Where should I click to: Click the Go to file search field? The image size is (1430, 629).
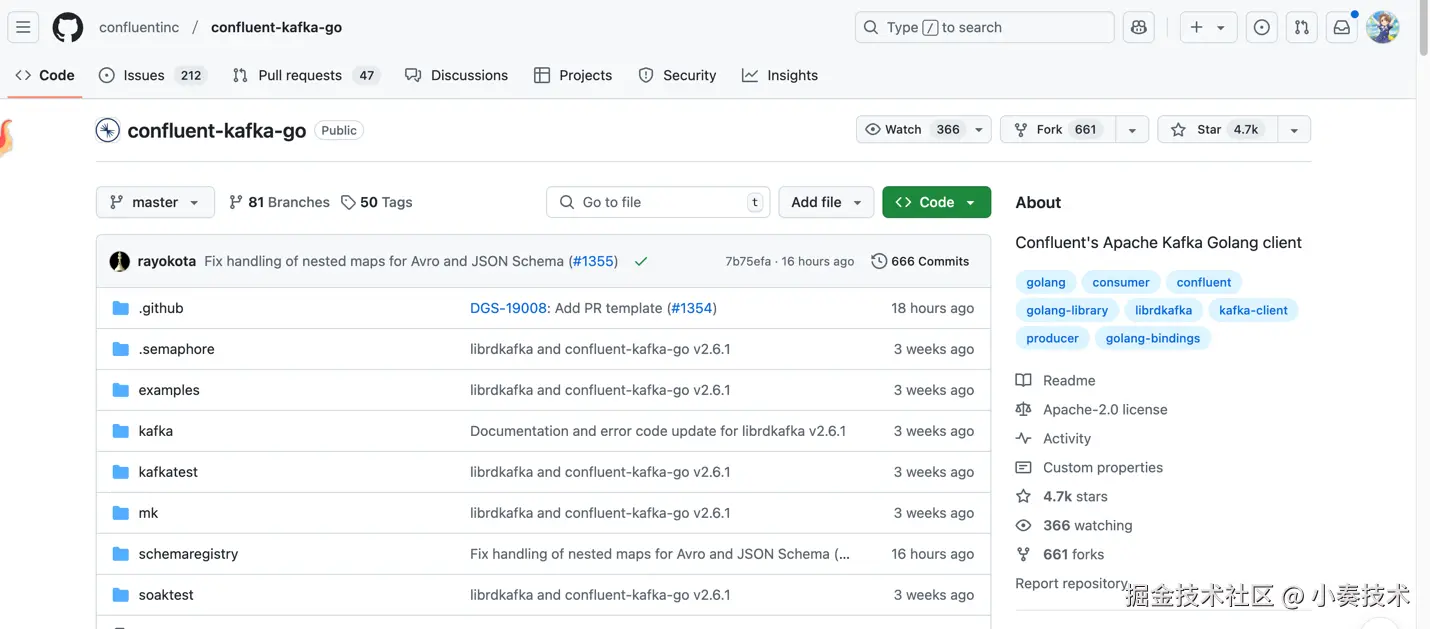pyautogui.click(x=658, y=202)
